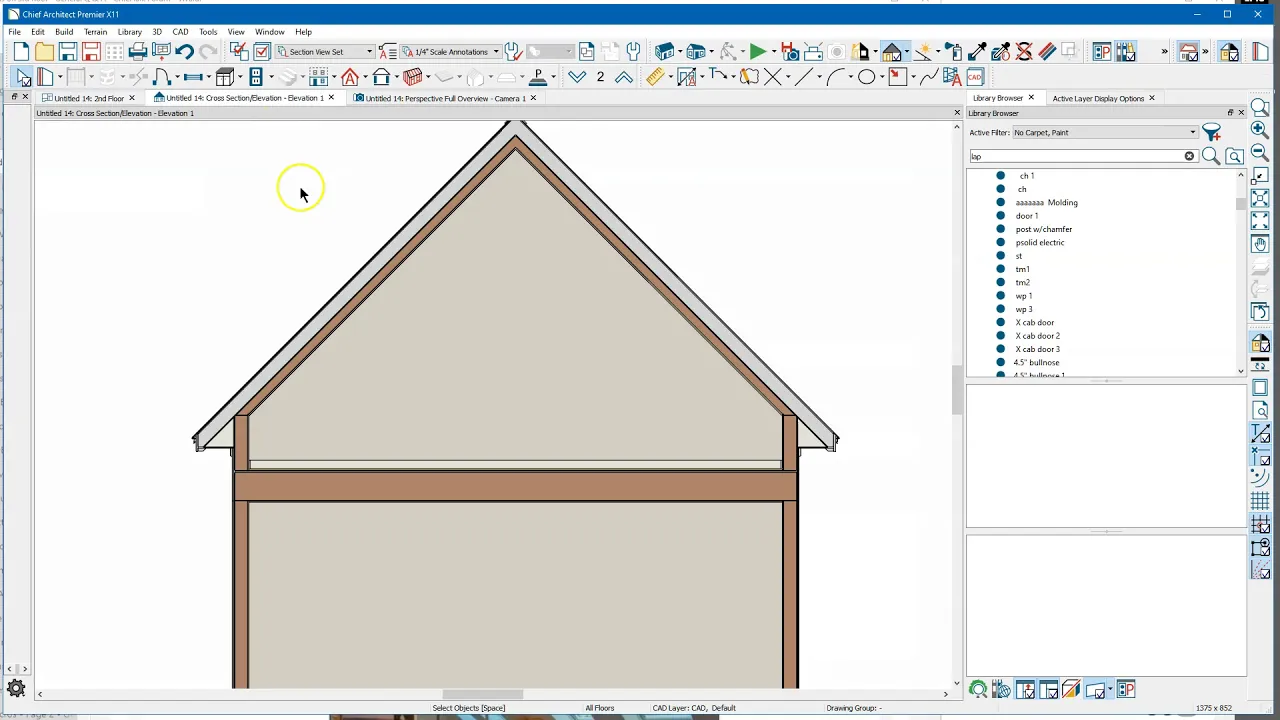Select the Pan Window hand tool
Viewport: 1280px width, 720px height.
coord(1260,244)
